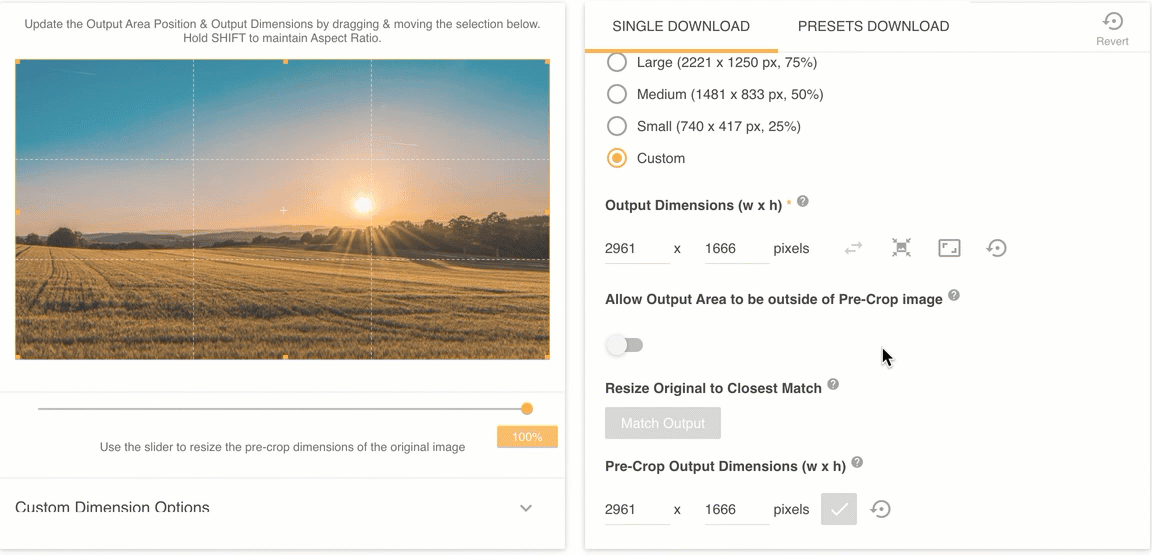Click the help icon beside Allow Output Area
The image size is (1152, 555).
954,296
